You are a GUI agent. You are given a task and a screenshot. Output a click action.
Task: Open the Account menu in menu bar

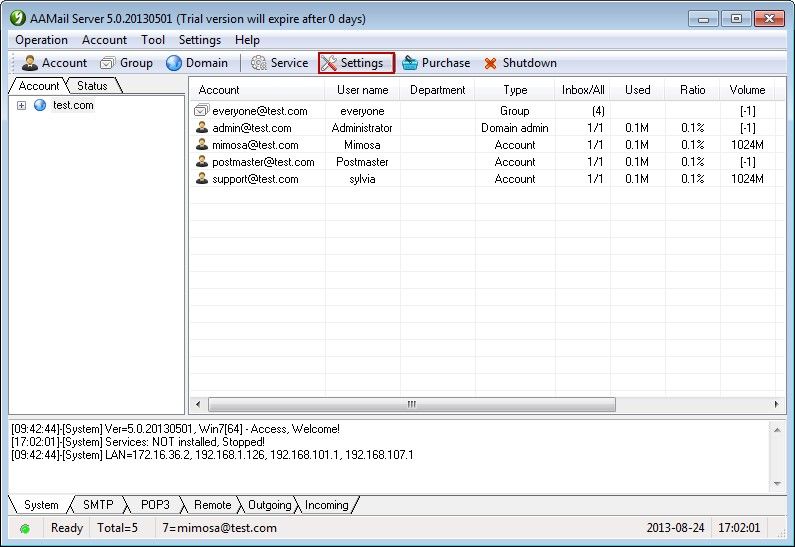tap(104, 40)
